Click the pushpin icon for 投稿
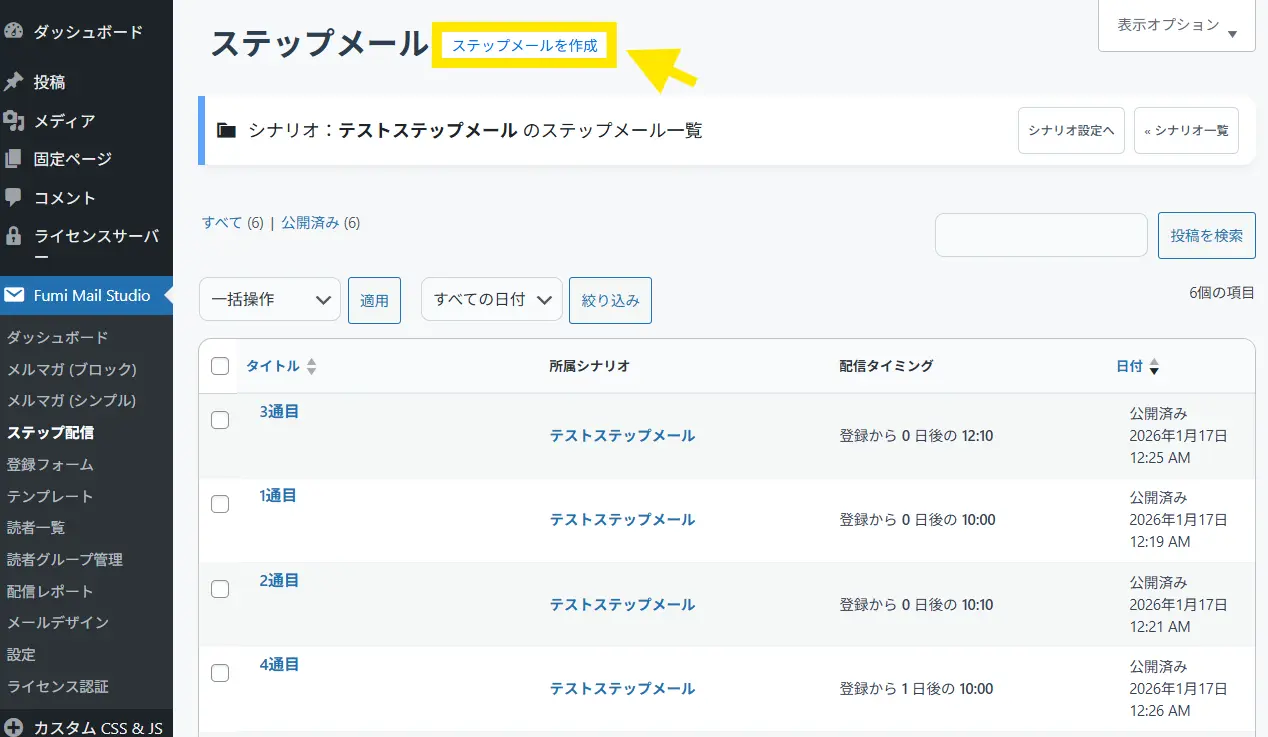The image size is (1268, 737). 14,82
